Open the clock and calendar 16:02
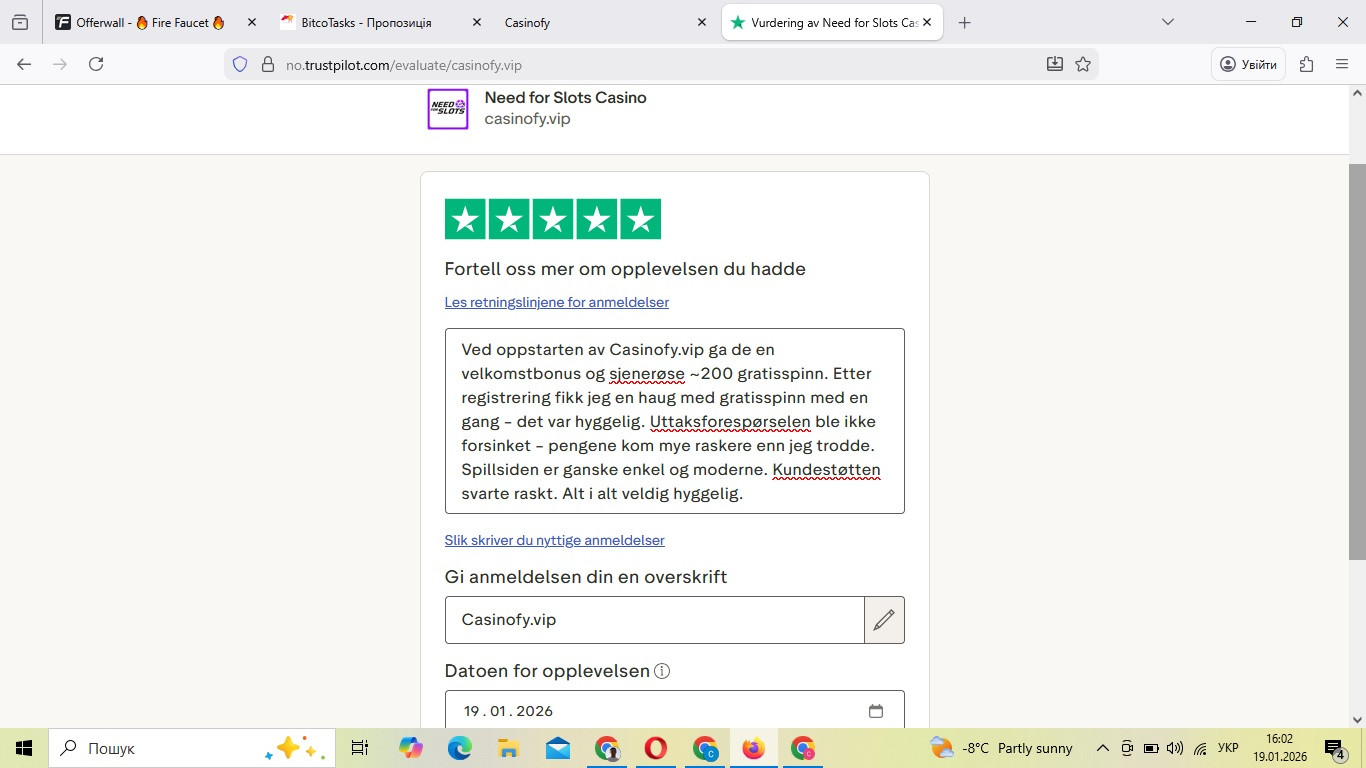 tap(1279, 748)
